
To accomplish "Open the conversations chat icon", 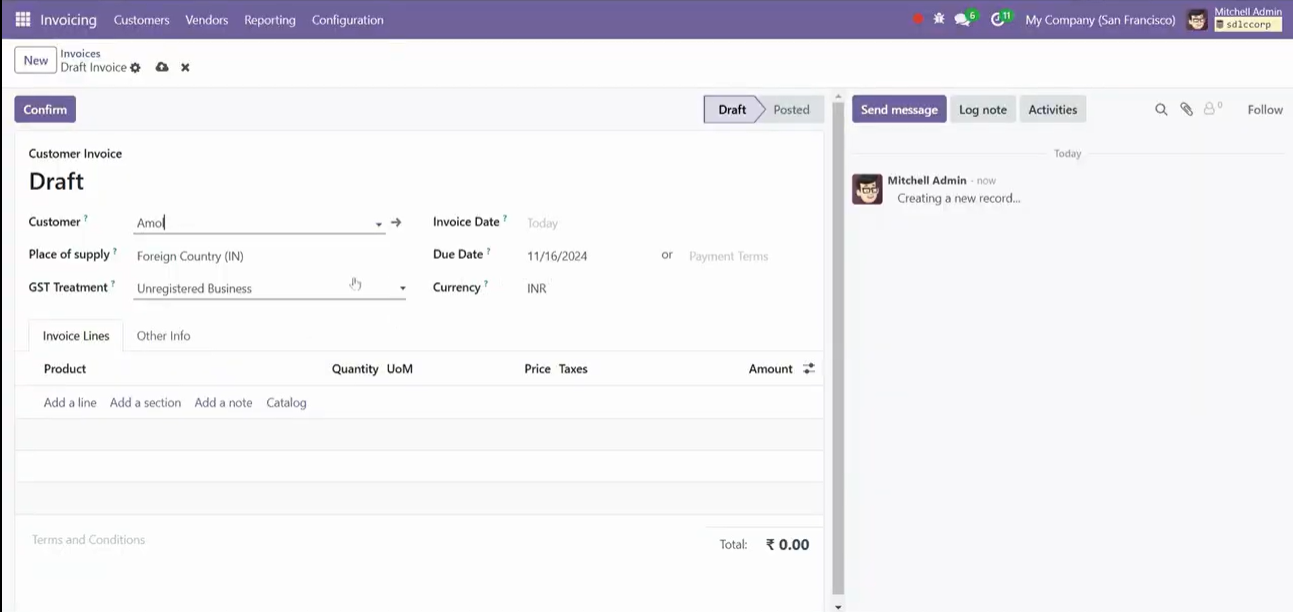I will [x=962, y=20].
